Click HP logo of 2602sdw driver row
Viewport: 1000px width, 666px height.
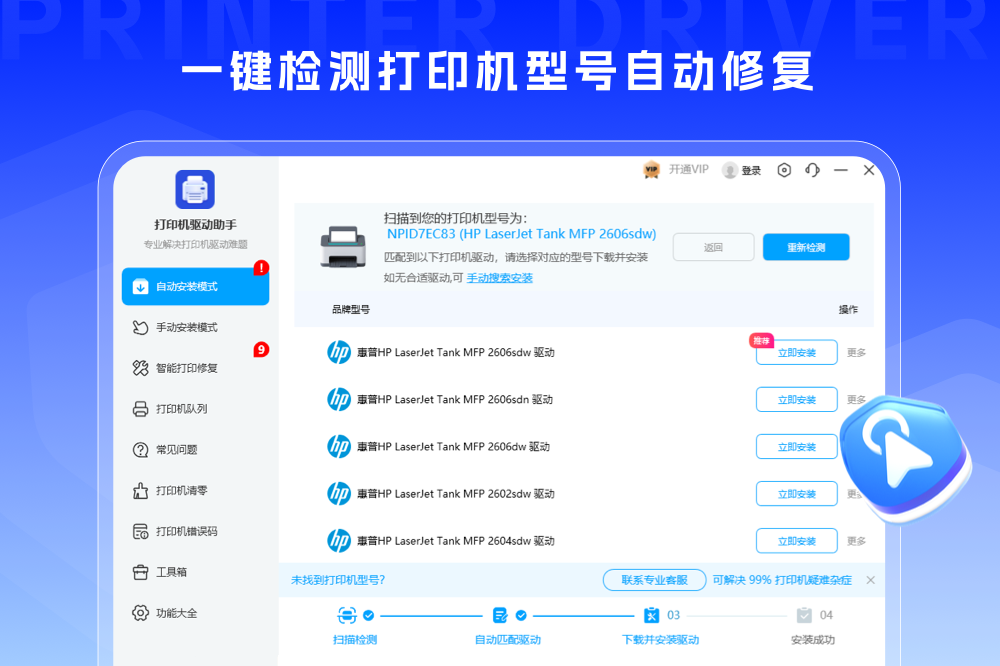339,494
